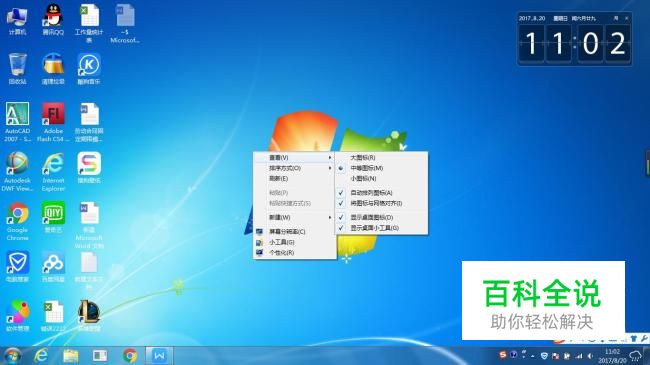Screen dimensions: 650x365
Task: Select Large icons (R) option
Action: coord(381,158)
